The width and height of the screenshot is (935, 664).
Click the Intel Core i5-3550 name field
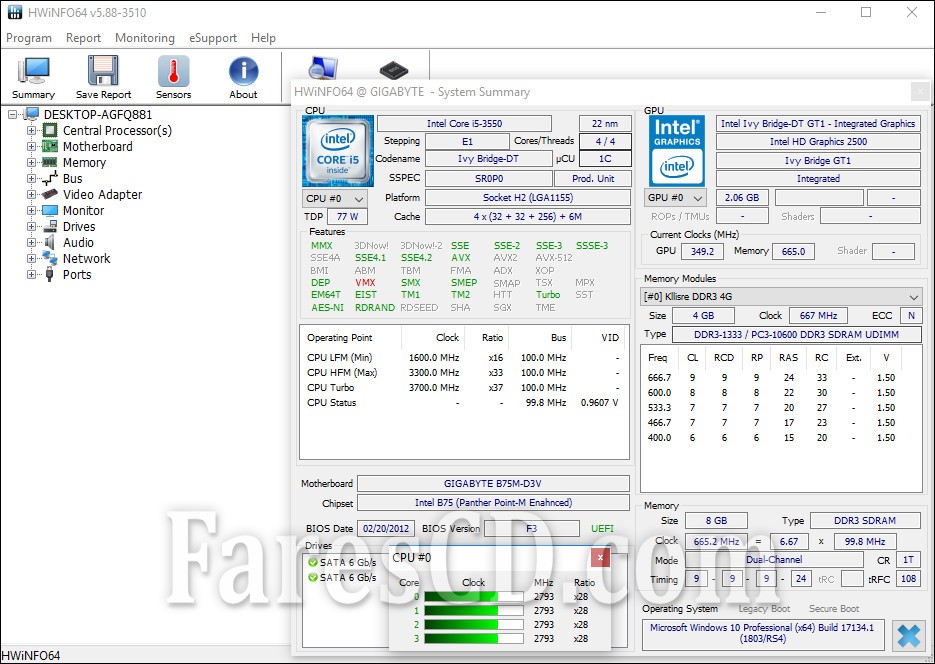[465, 123]
